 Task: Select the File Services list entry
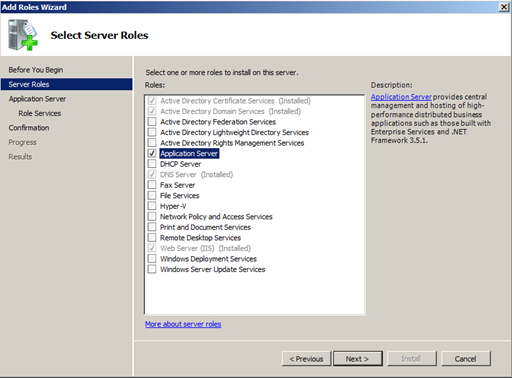180,196
